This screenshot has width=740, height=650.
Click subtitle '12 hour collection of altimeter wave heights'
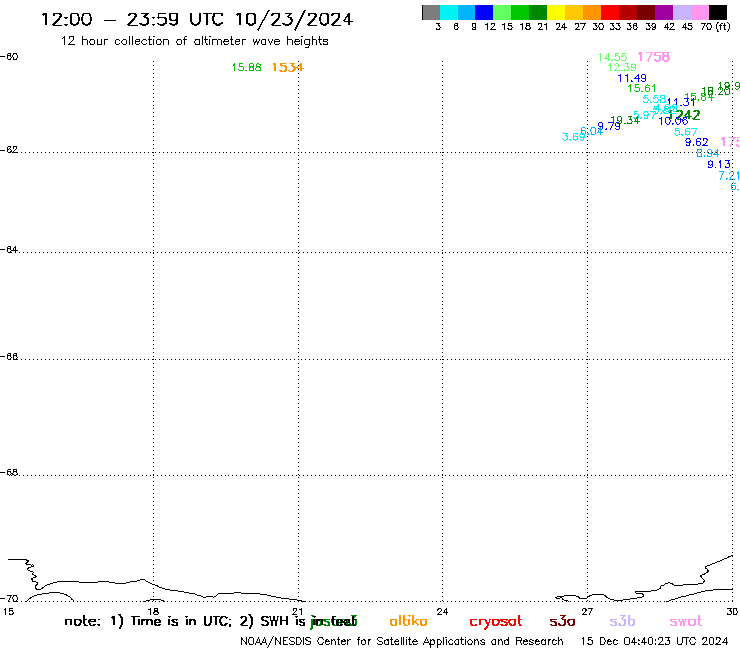point(194,41)
